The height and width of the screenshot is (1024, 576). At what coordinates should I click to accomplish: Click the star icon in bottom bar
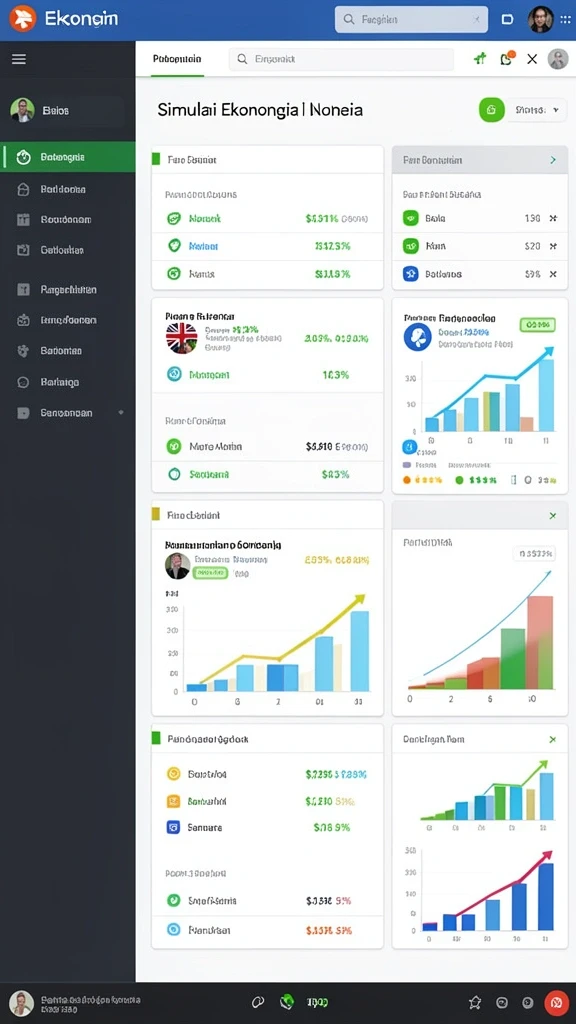475,1002
